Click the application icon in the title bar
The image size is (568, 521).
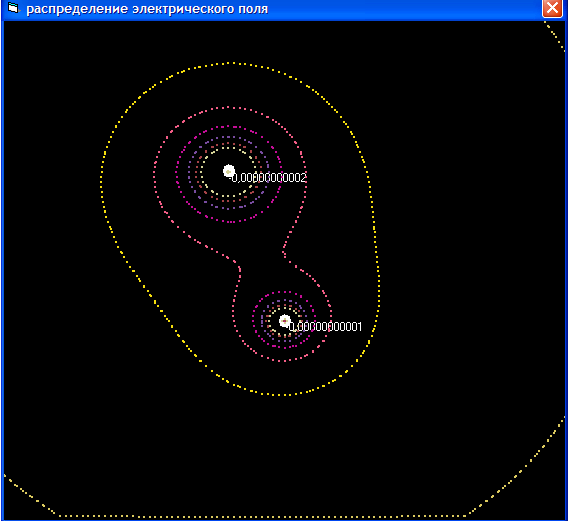[13, 8]
